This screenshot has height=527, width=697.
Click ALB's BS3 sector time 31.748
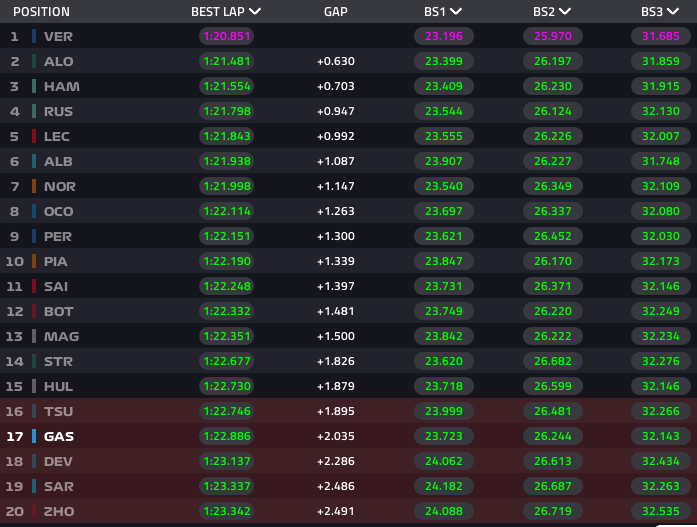pos(661,161)
